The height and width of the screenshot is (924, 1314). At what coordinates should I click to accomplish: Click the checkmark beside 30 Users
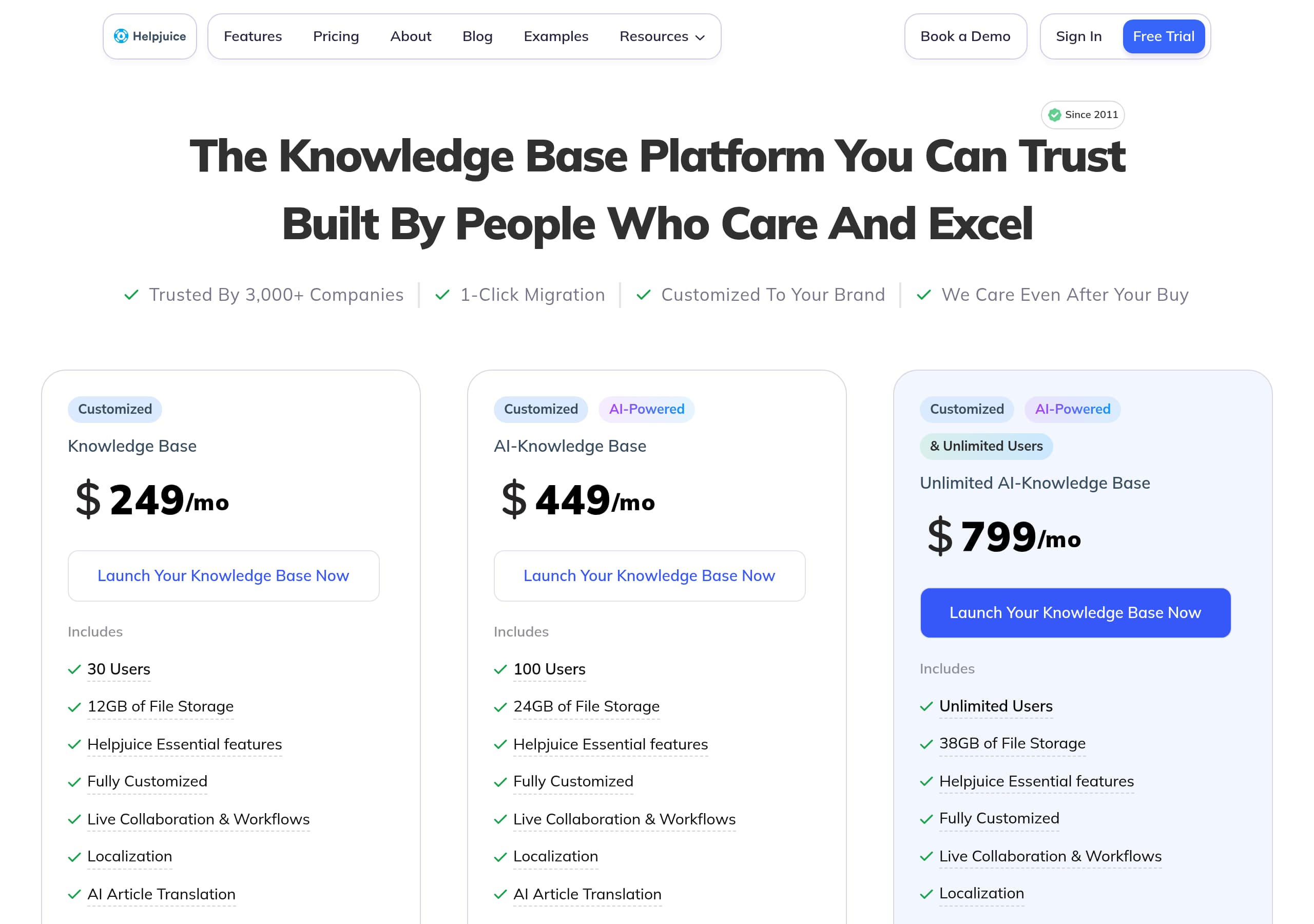(74, 669)
